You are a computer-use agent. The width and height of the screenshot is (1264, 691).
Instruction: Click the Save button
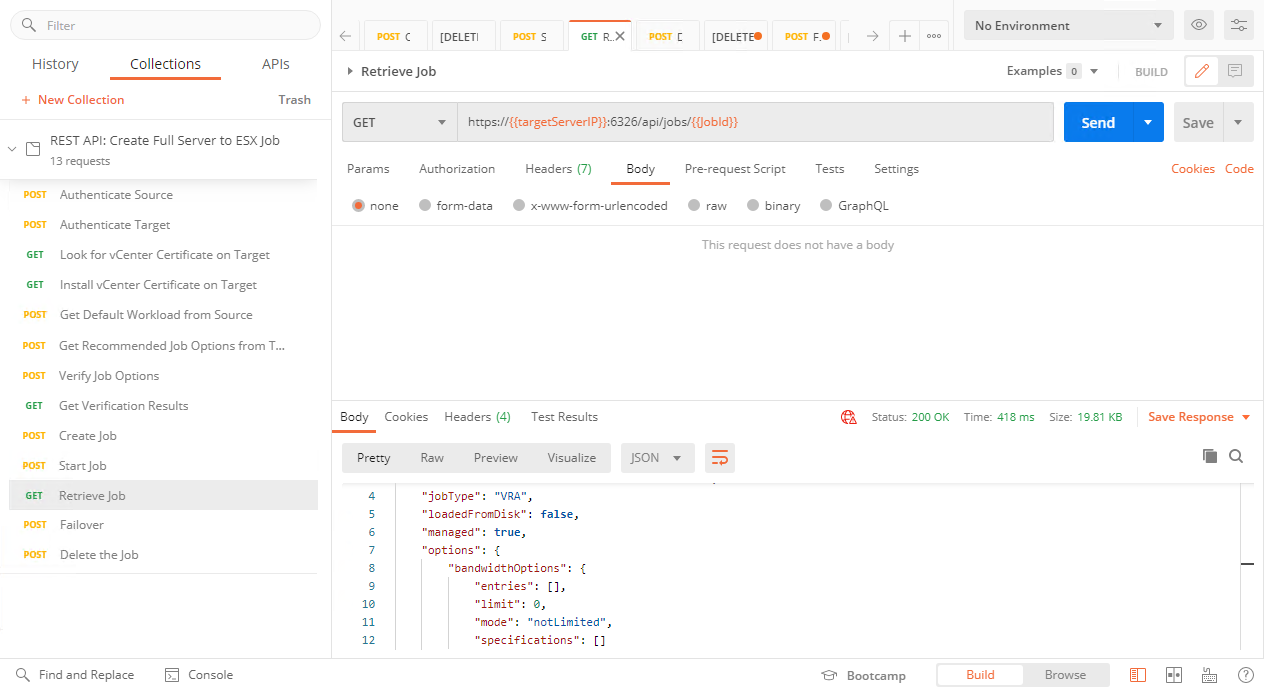1198,122
